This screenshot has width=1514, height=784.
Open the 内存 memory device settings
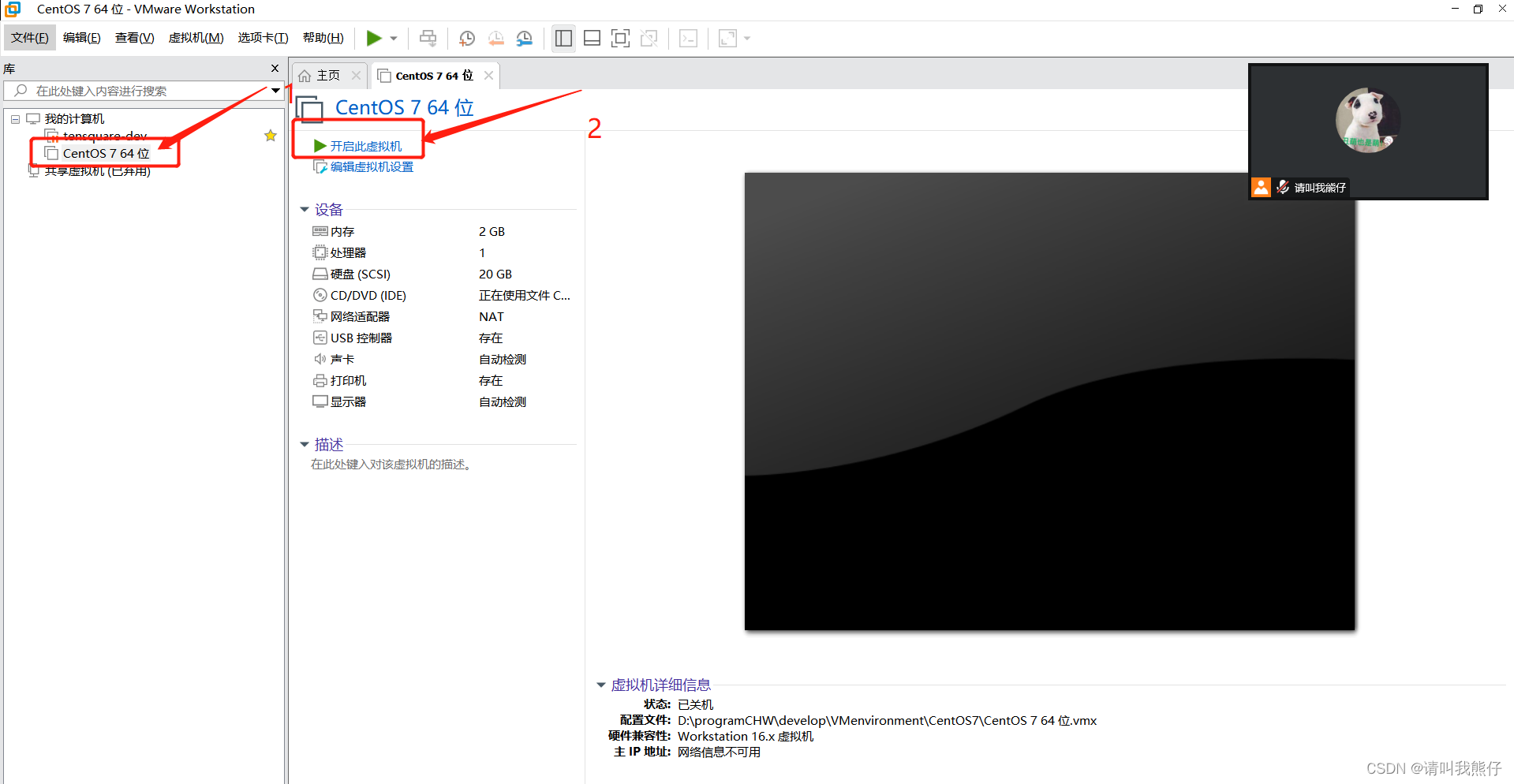point(342,230)
